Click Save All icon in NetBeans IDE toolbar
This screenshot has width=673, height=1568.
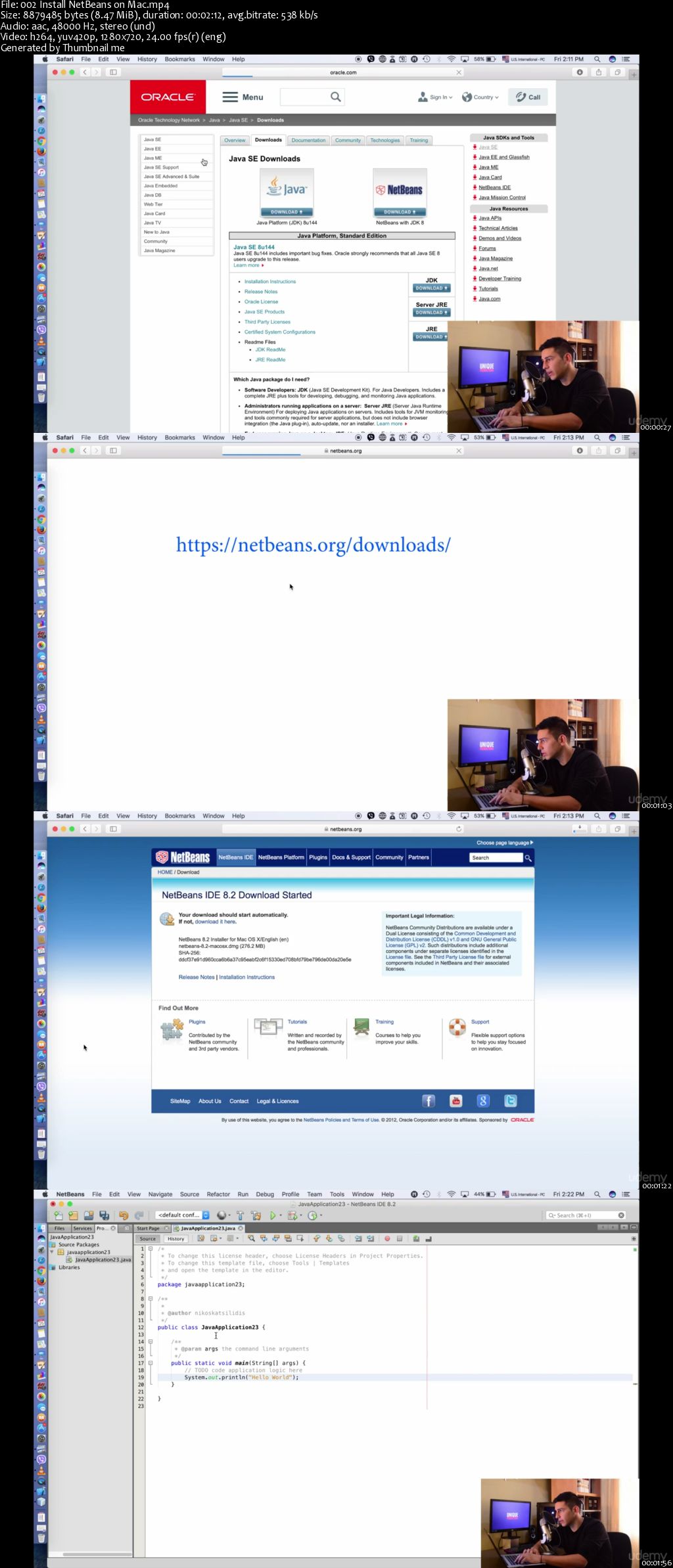104,1215
